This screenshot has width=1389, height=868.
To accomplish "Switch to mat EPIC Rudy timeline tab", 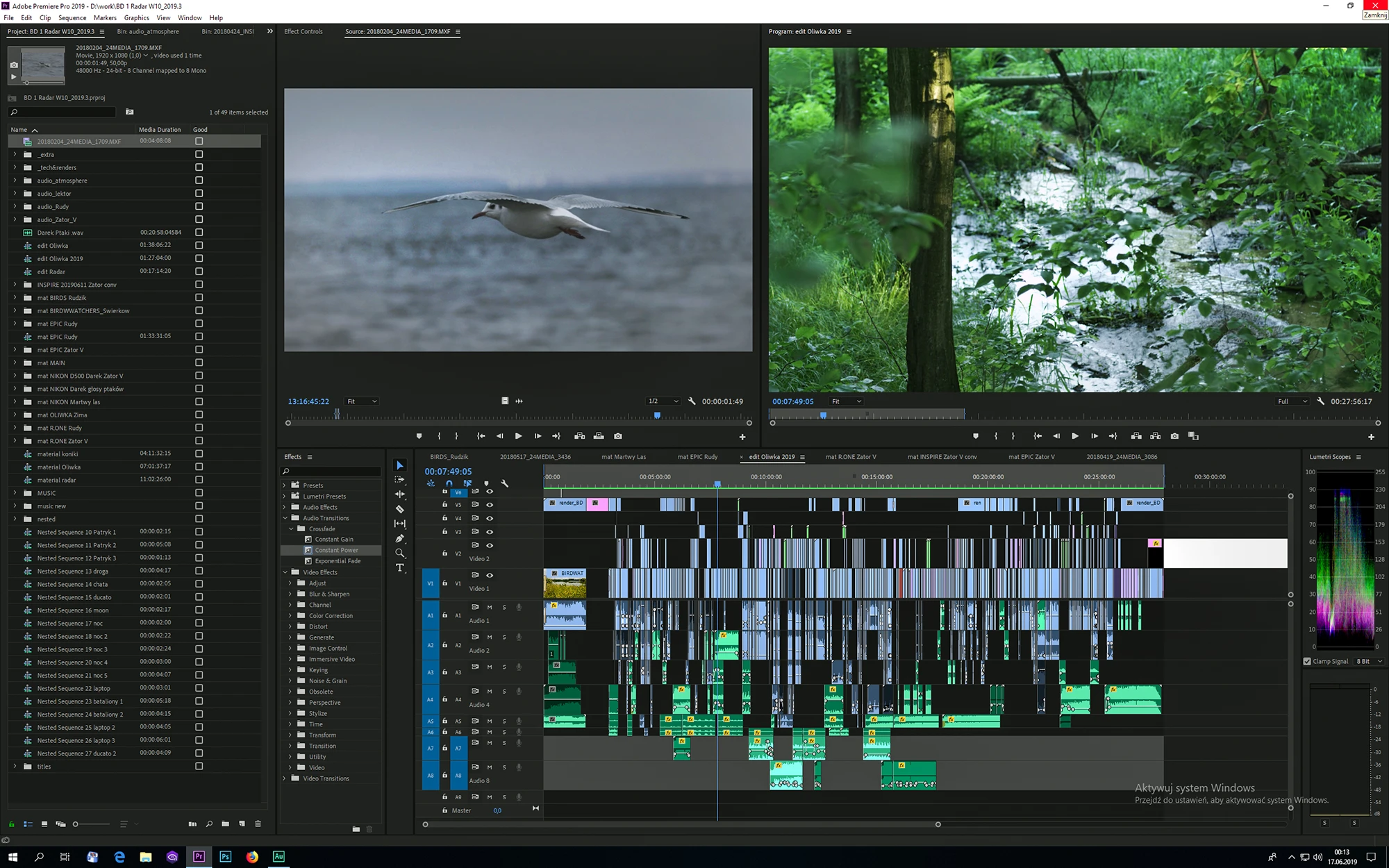I will [x=697, y=457].
